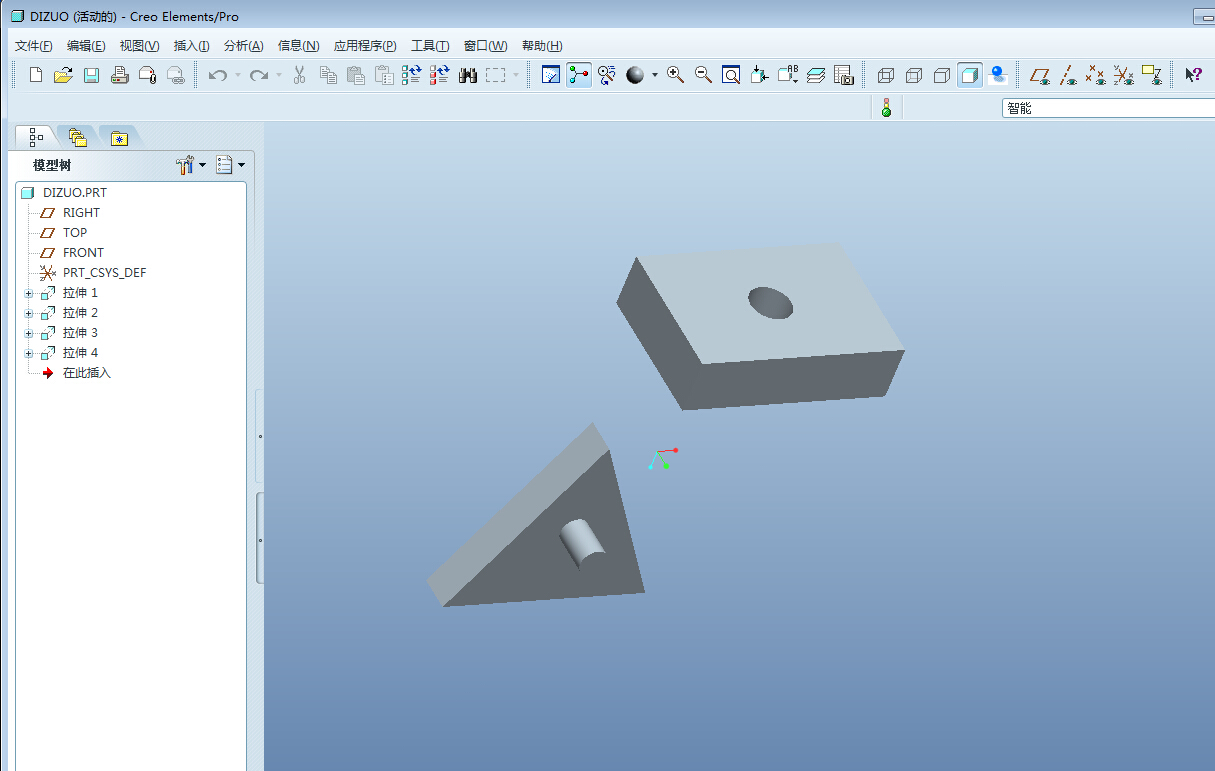Open the View Manager icon
Viewport: 1215px width, 771px height.
[x=844, y=75]
